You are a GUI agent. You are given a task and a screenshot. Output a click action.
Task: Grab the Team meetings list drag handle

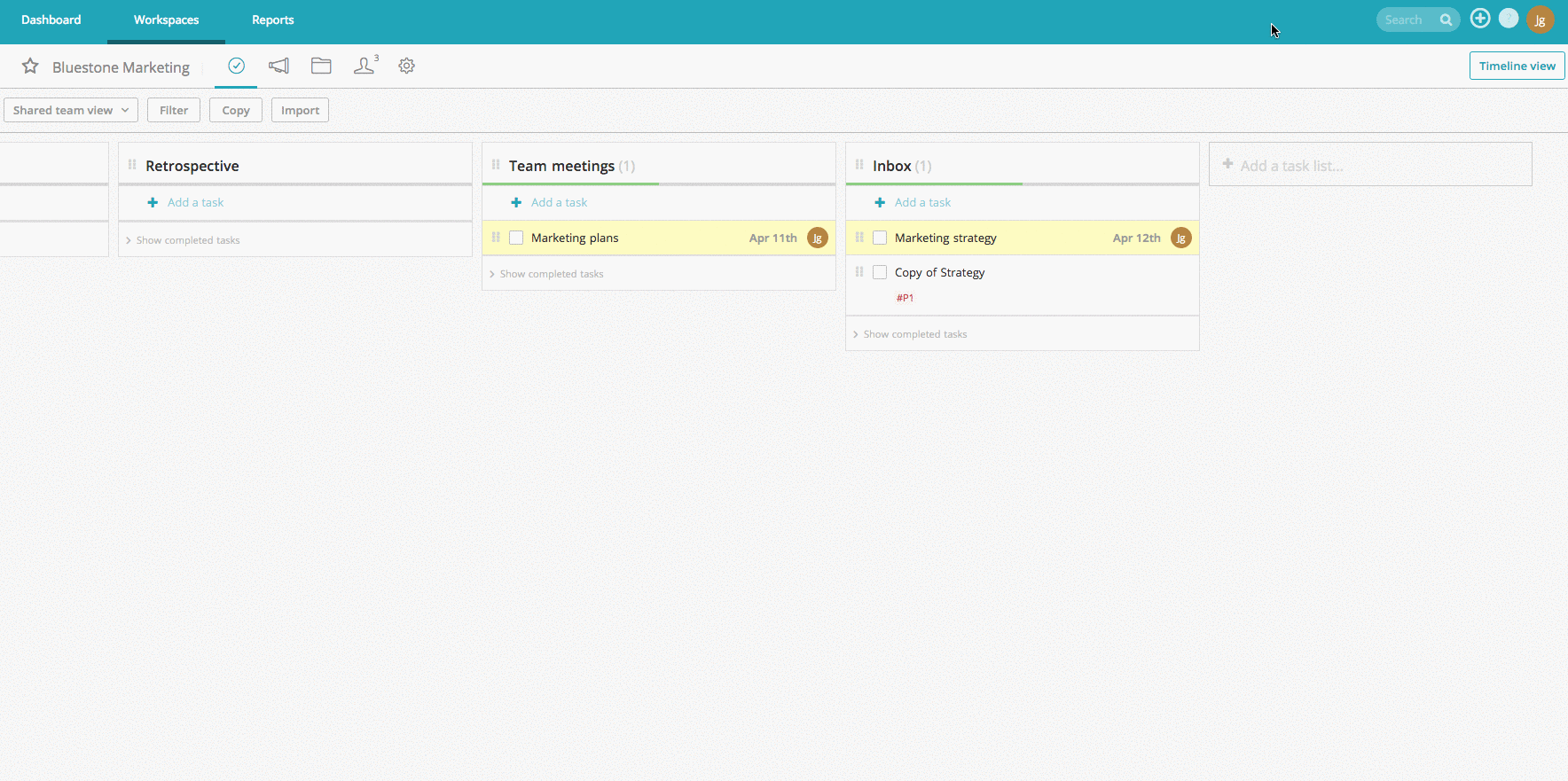click(x=496, y=165)
